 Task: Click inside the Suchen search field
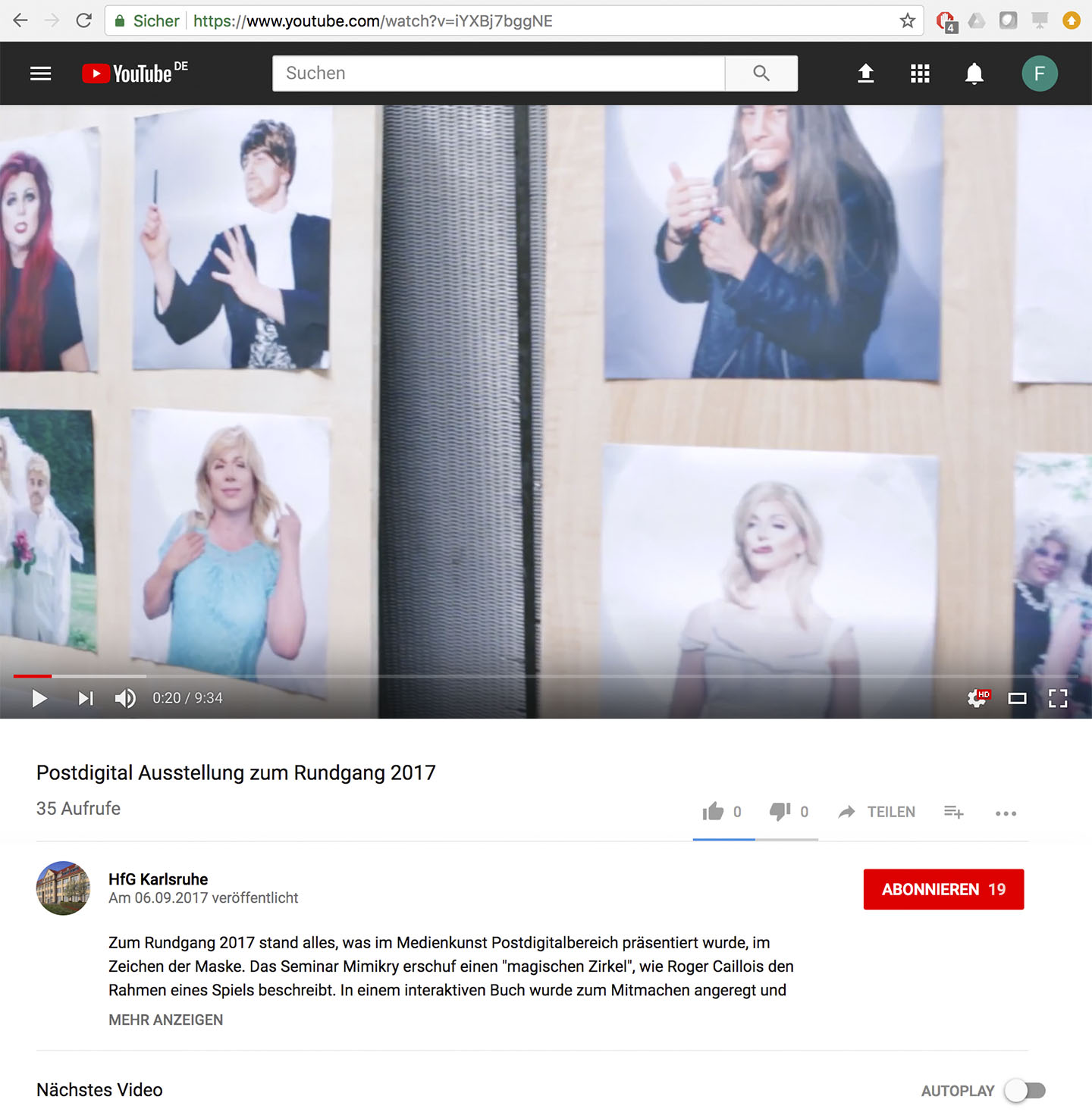click(x=498, y=74)
